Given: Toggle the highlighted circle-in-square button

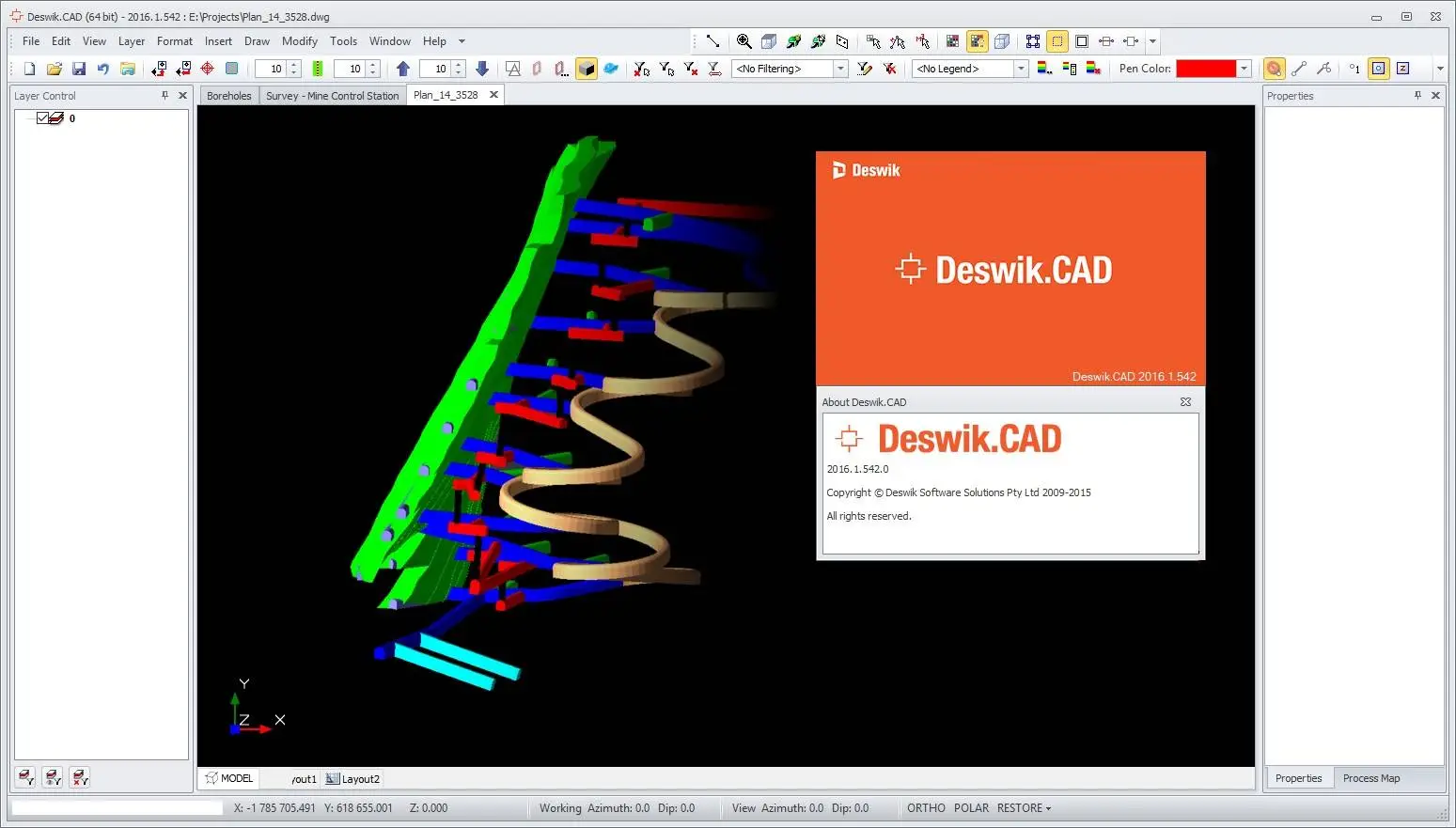Looking at the screenshot, I should tap(1379, 69).
